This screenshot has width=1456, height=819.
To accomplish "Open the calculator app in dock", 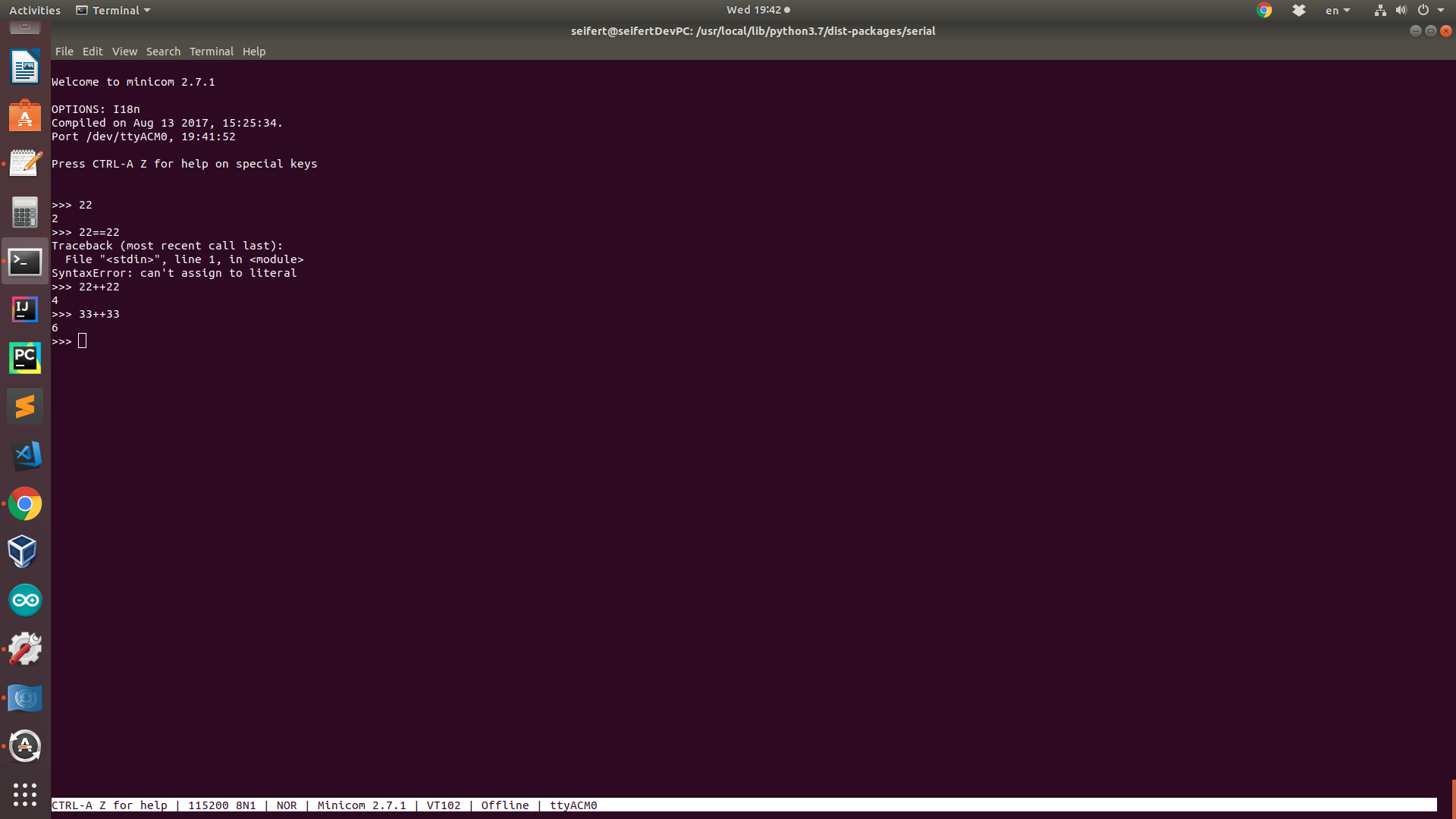I will click(25, 213).
